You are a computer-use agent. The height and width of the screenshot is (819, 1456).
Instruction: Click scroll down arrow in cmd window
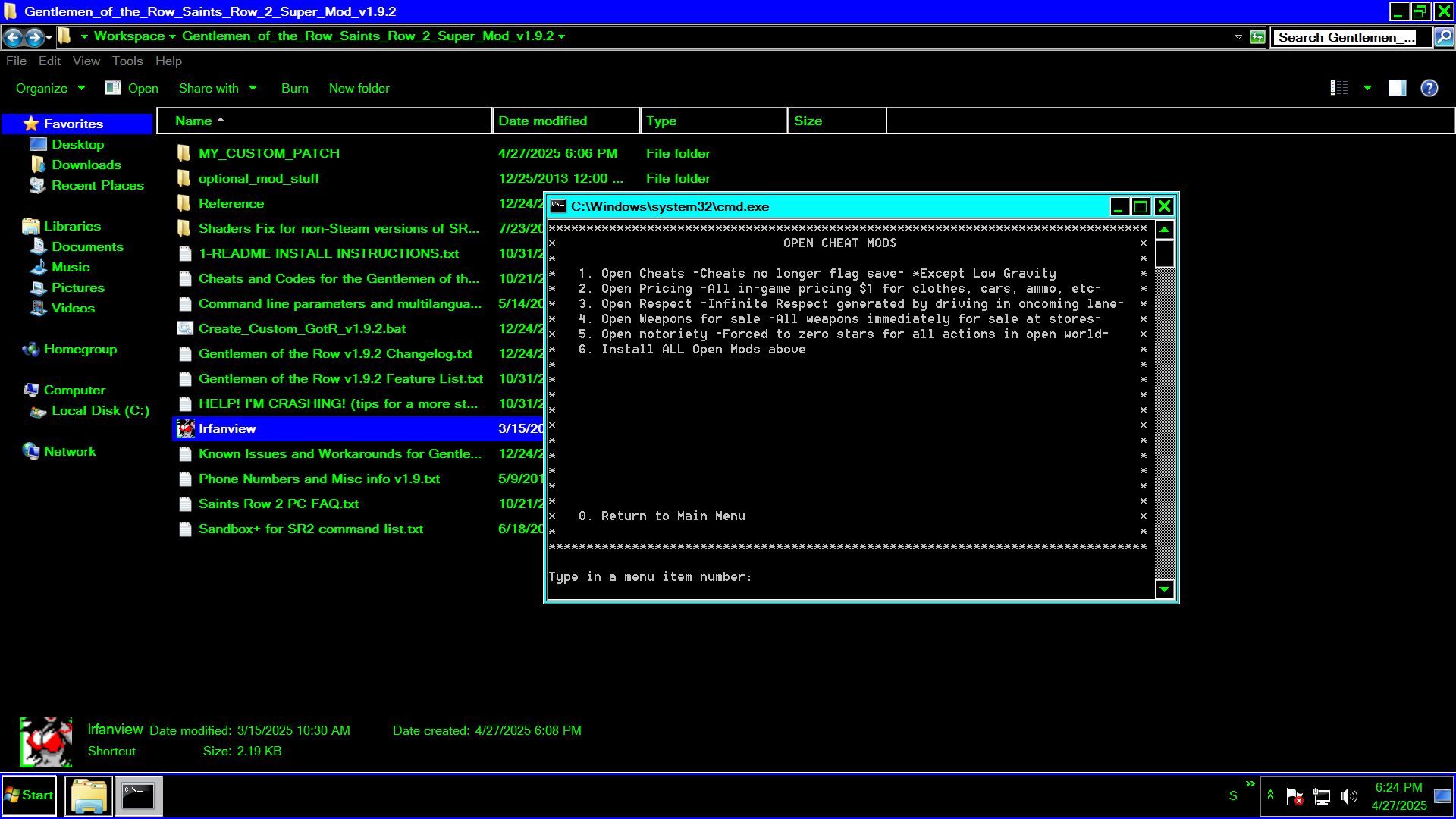click(x=1164, y=589)
